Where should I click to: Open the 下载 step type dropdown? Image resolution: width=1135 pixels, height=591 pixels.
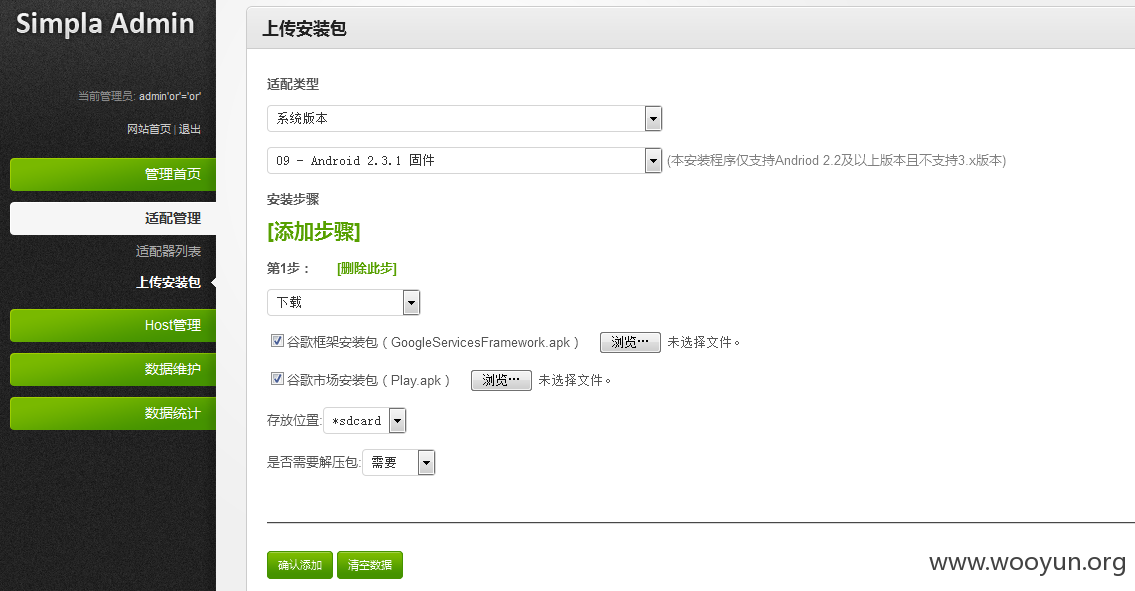pyautogui.click(x=343, y=303)
